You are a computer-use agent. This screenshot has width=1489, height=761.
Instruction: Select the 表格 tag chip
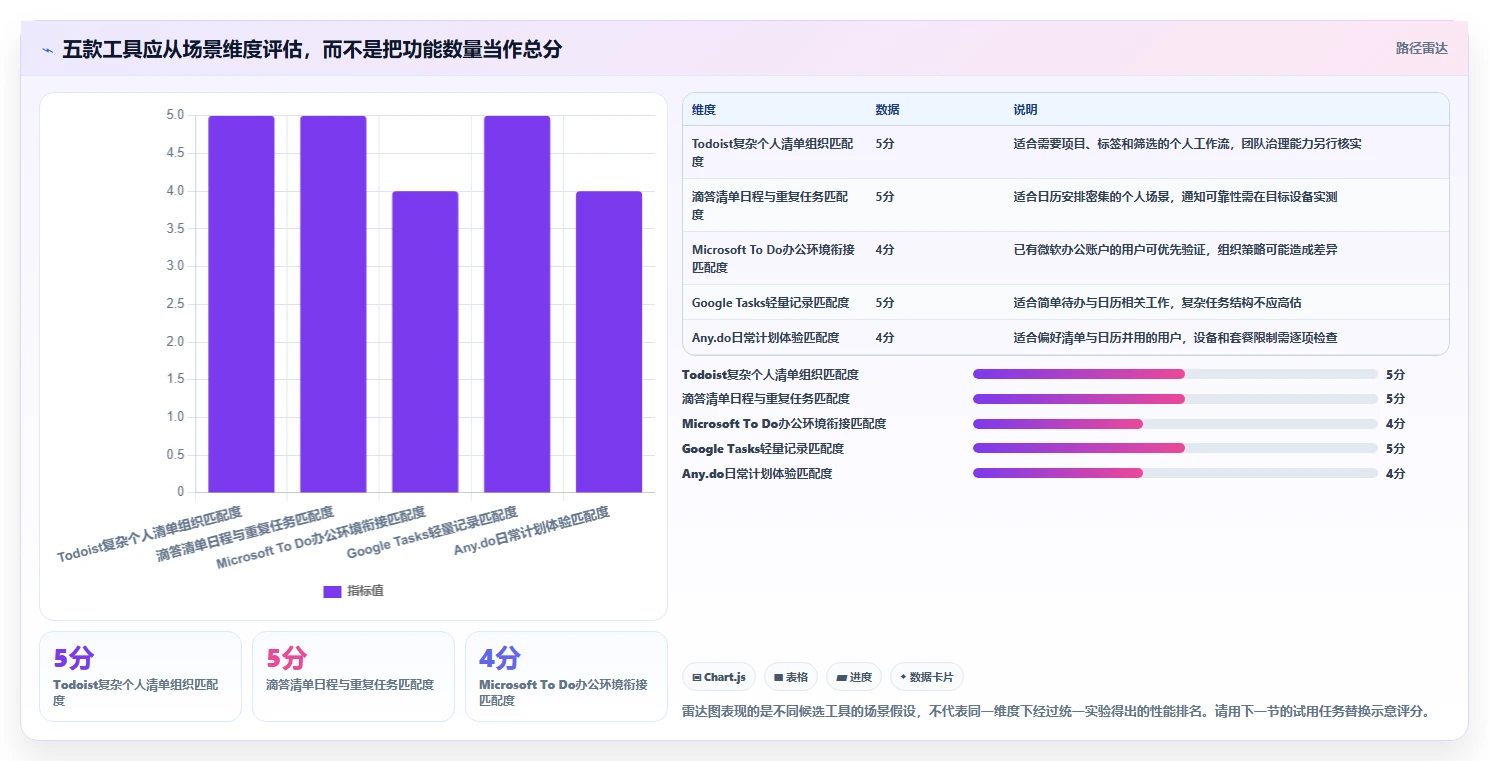click(x=791, y=677)
